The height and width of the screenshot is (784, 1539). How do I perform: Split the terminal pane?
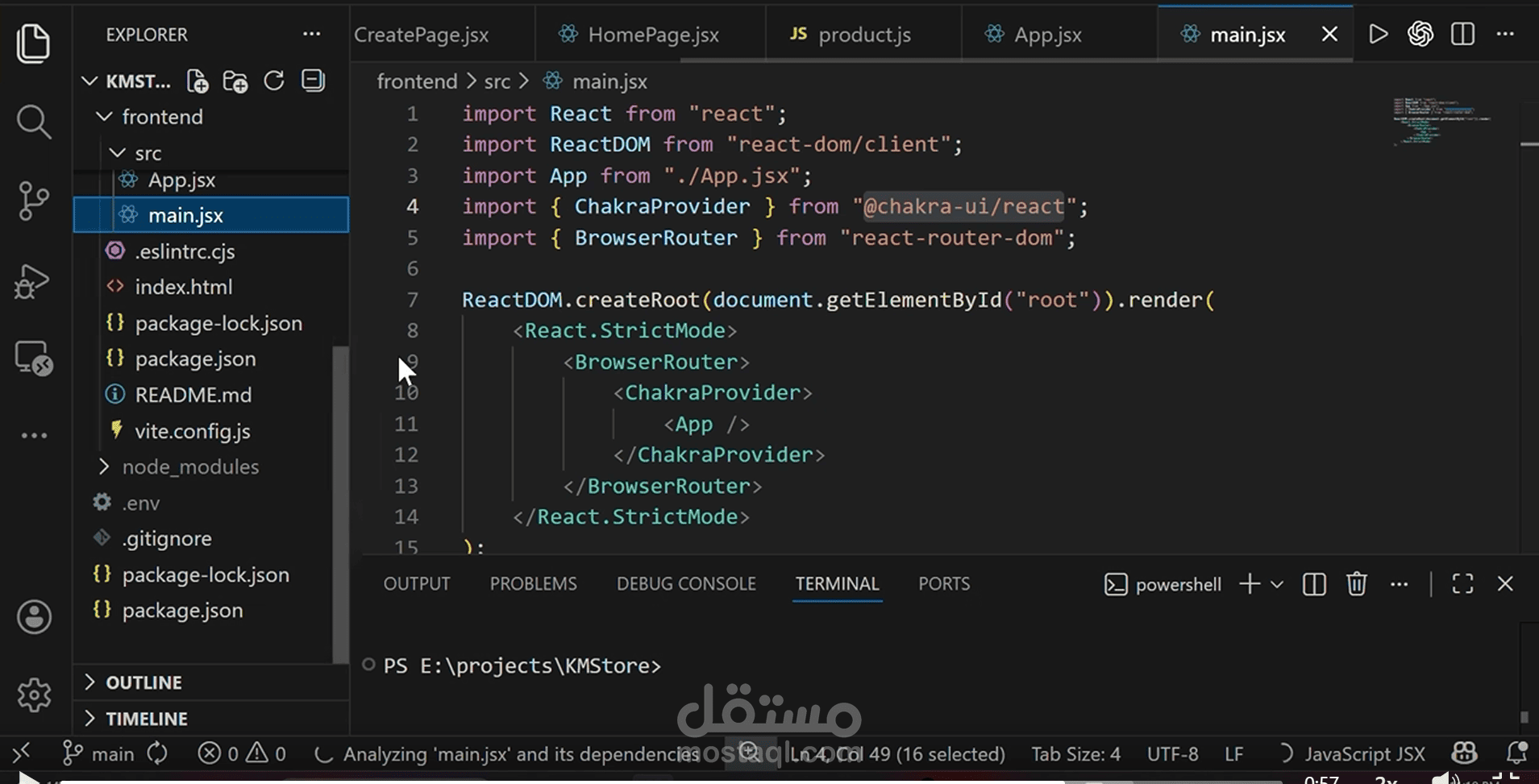(x=1314, y=584)
